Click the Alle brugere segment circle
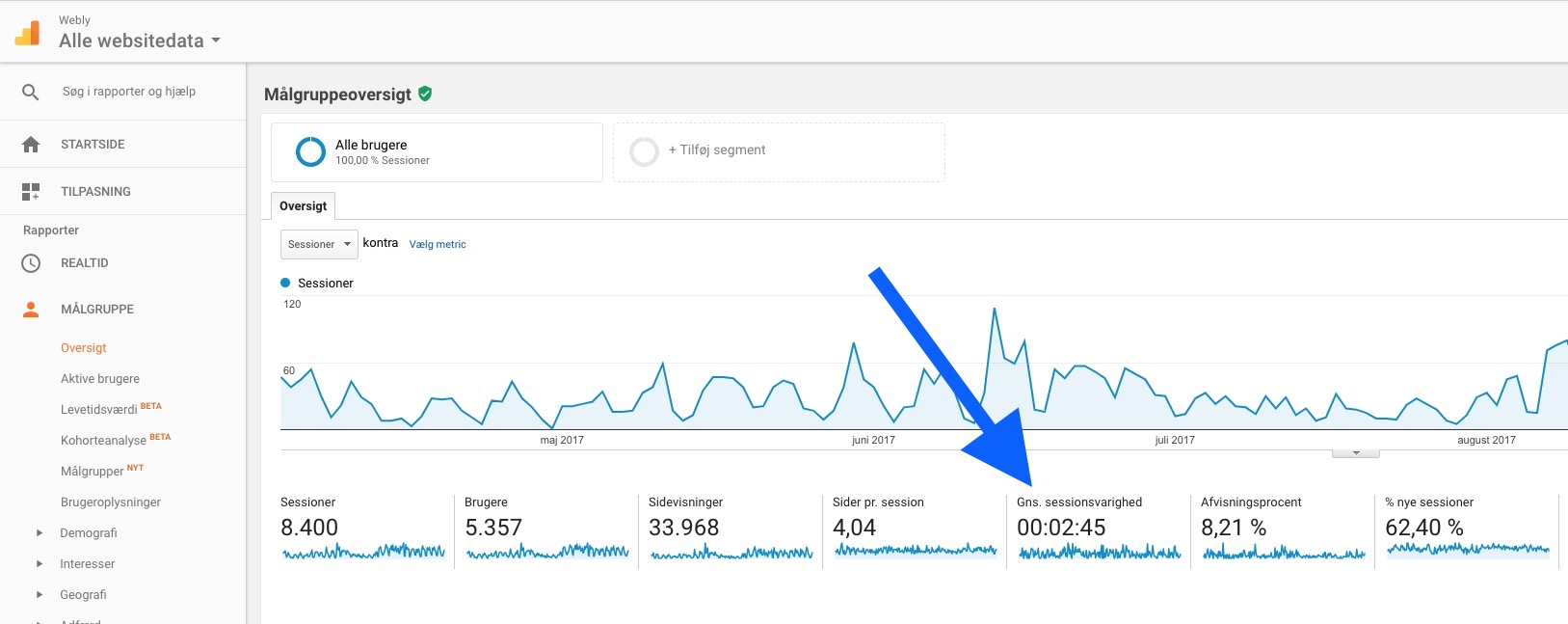1568x624 pixels. pyautogui.click(x=310, y=151)
